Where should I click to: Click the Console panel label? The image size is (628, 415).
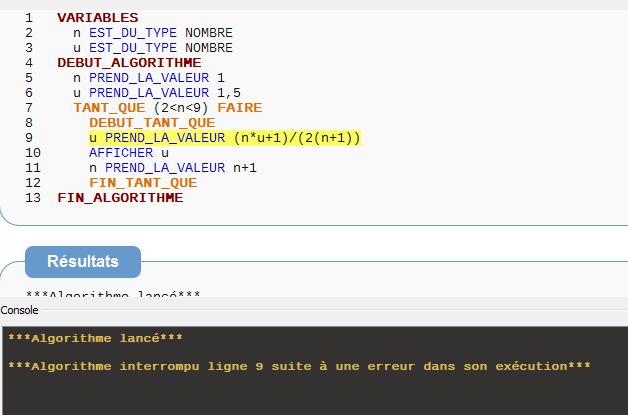(19, 311)
